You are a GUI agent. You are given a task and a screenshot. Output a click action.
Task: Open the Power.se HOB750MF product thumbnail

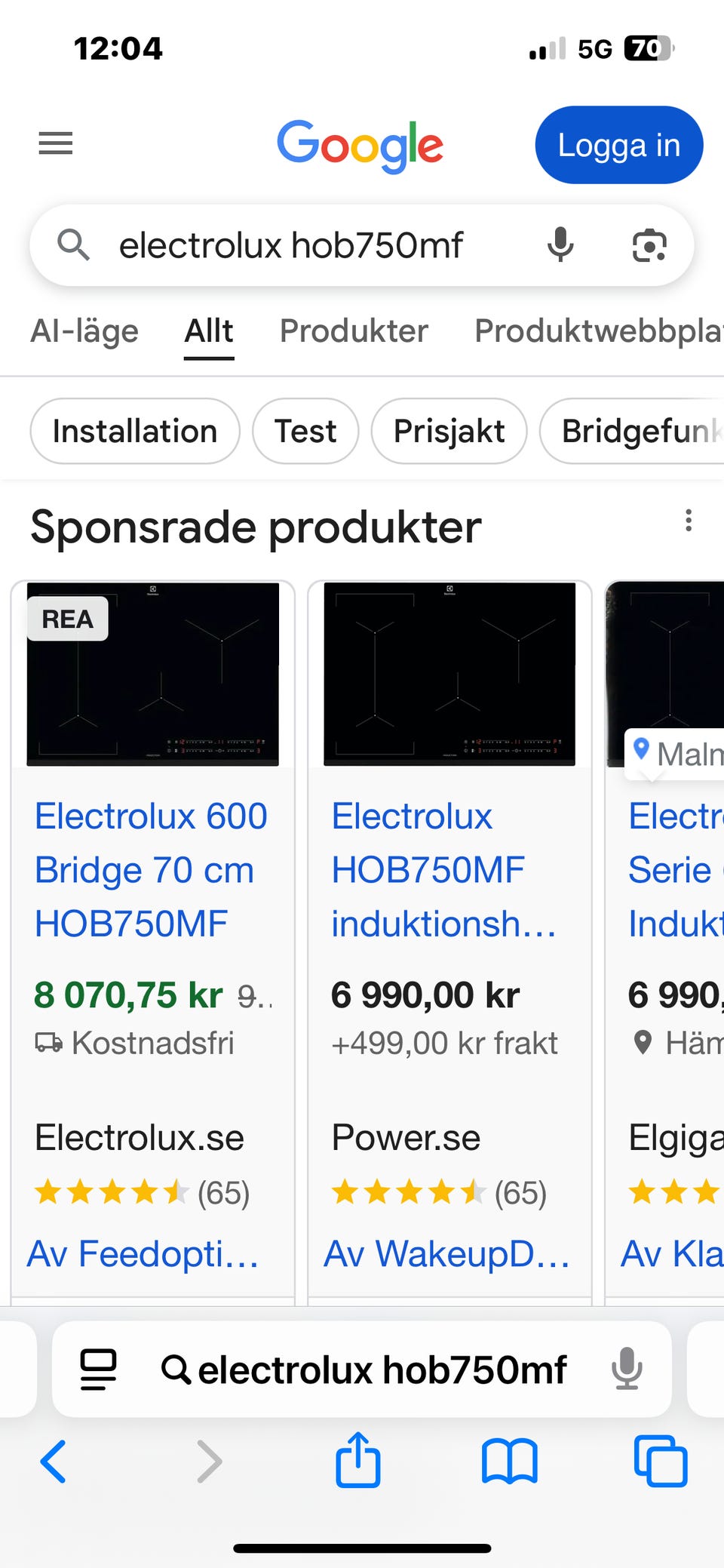[449, 674]
